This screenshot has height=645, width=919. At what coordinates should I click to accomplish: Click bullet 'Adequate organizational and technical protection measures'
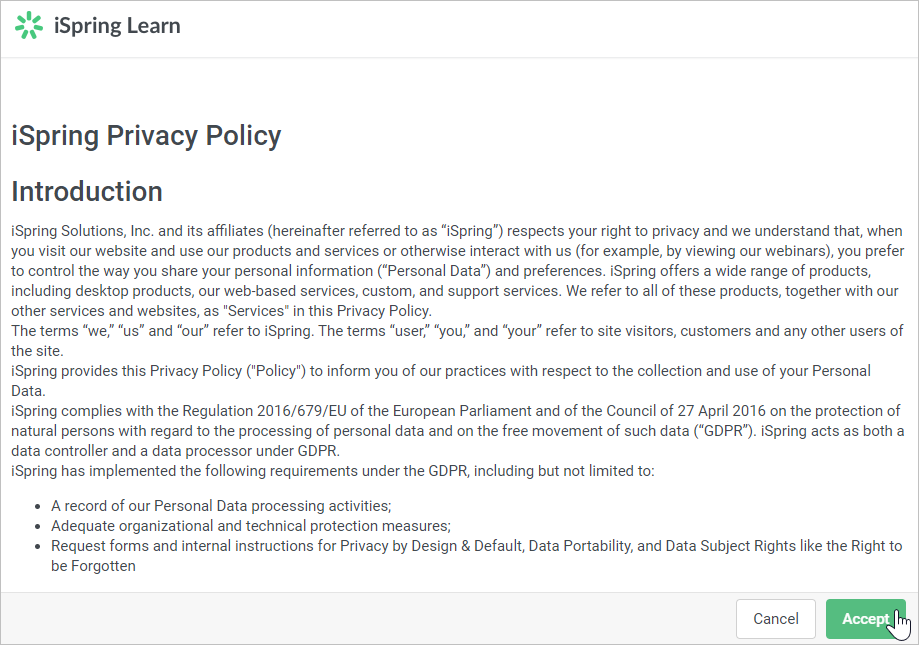pos(251,526)
